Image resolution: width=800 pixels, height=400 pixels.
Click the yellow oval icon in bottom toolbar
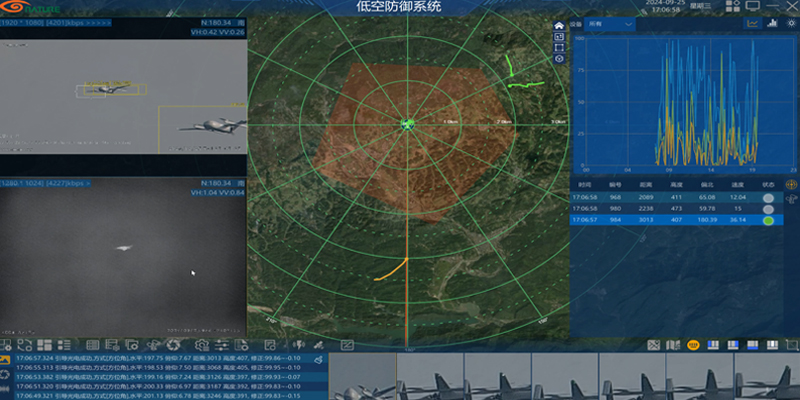tap(692, 345)
